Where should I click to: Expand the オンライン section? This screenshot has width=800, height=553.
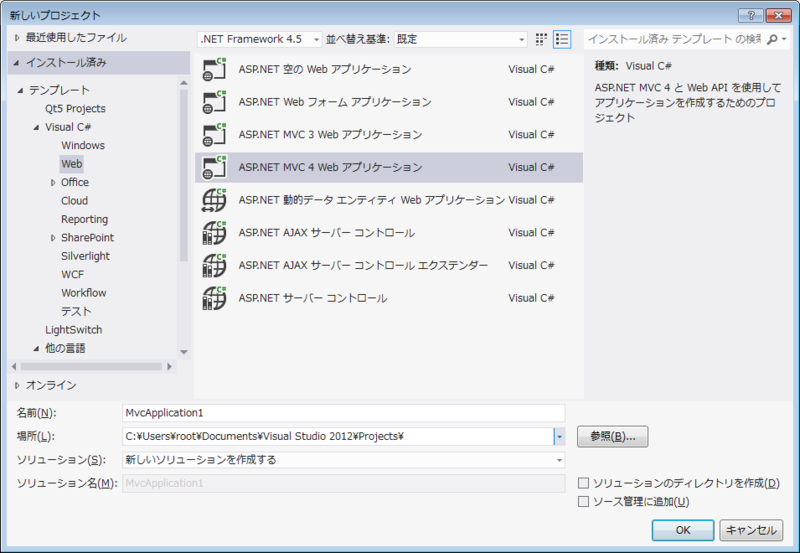tap(17, 386)
